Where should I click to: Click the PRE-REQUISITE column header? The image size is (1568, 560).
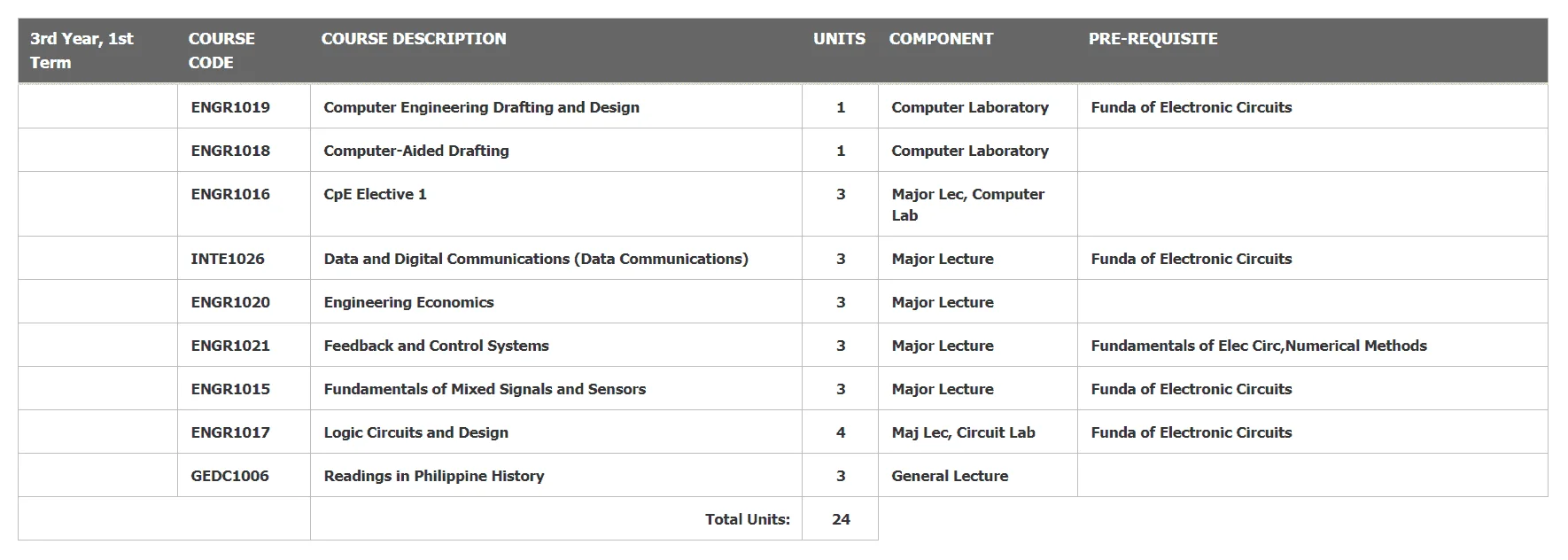1153,39
